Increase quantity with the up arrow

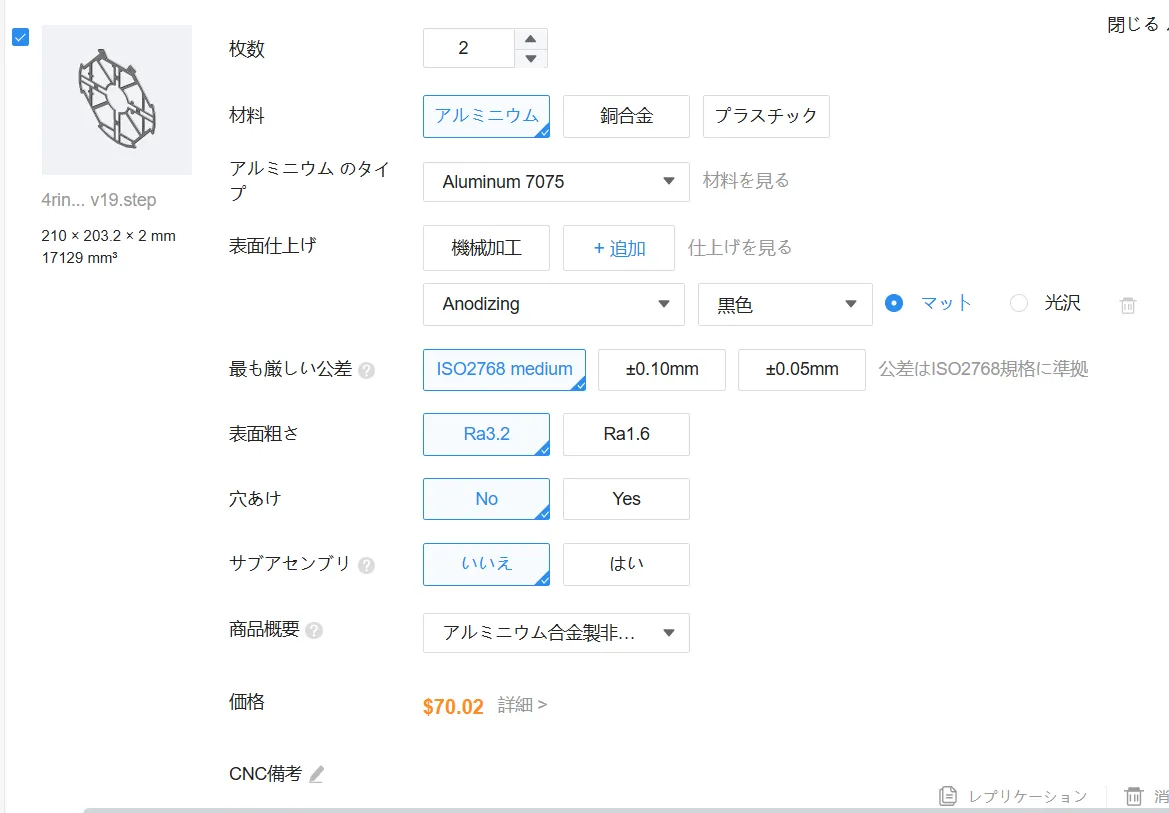pos(531,39)
